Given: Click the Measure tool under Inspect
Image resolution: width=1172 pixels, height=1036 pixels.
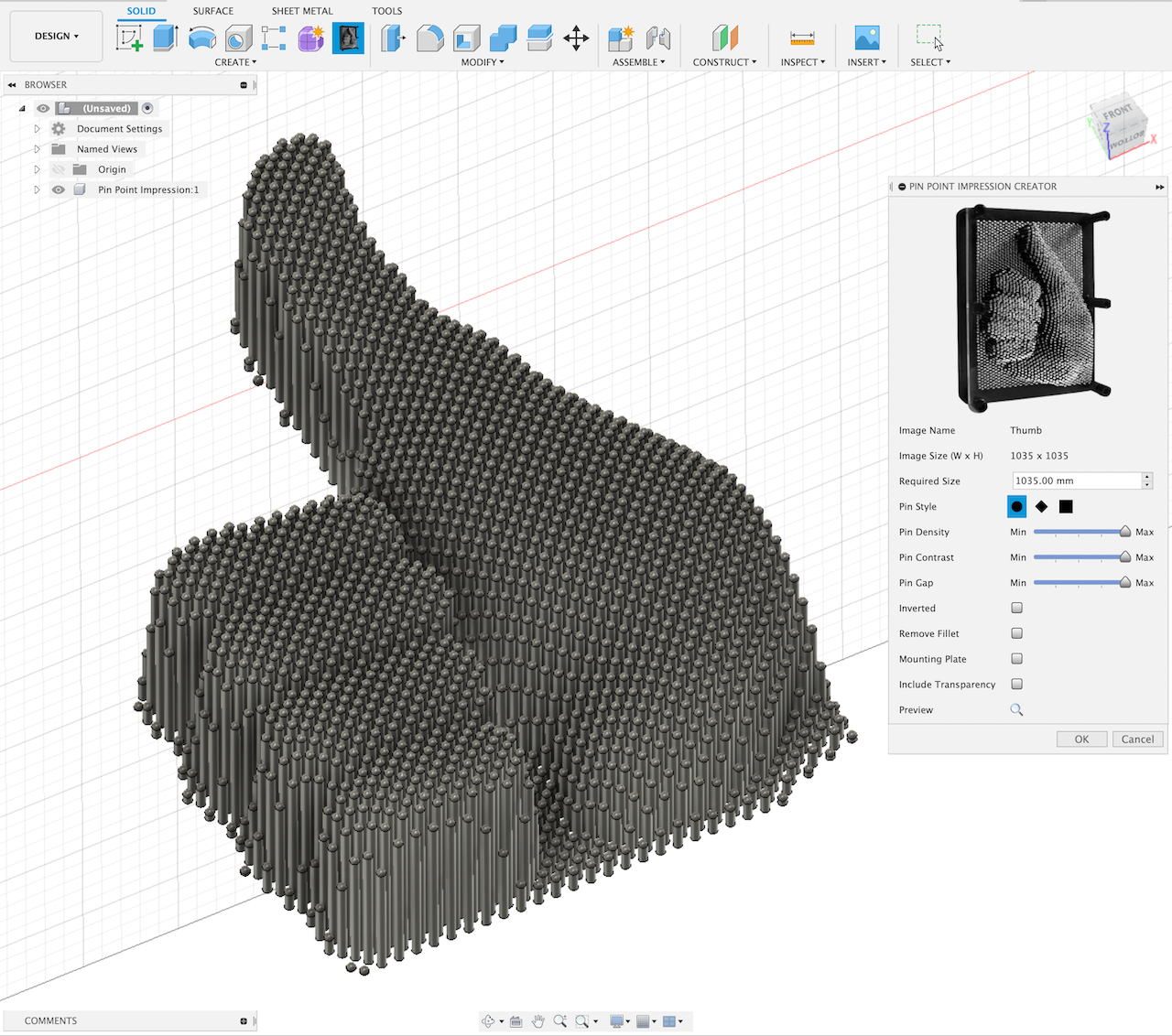Looking at the screenshot, I should (x=802, y=38).
